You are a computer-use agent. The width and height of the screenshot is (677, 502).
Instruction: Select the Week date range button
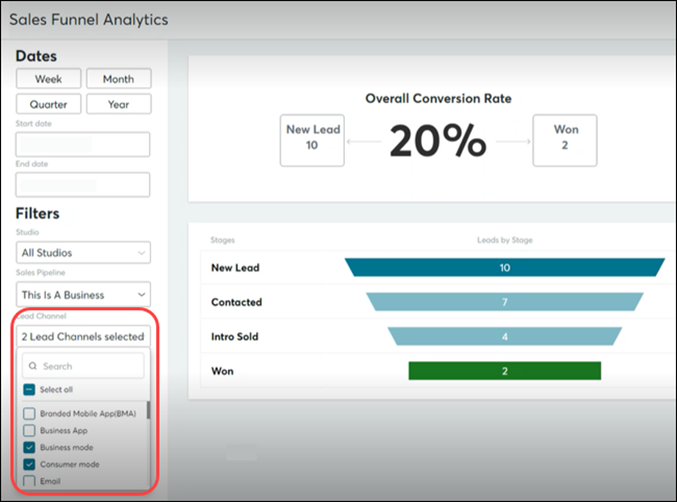48,79
